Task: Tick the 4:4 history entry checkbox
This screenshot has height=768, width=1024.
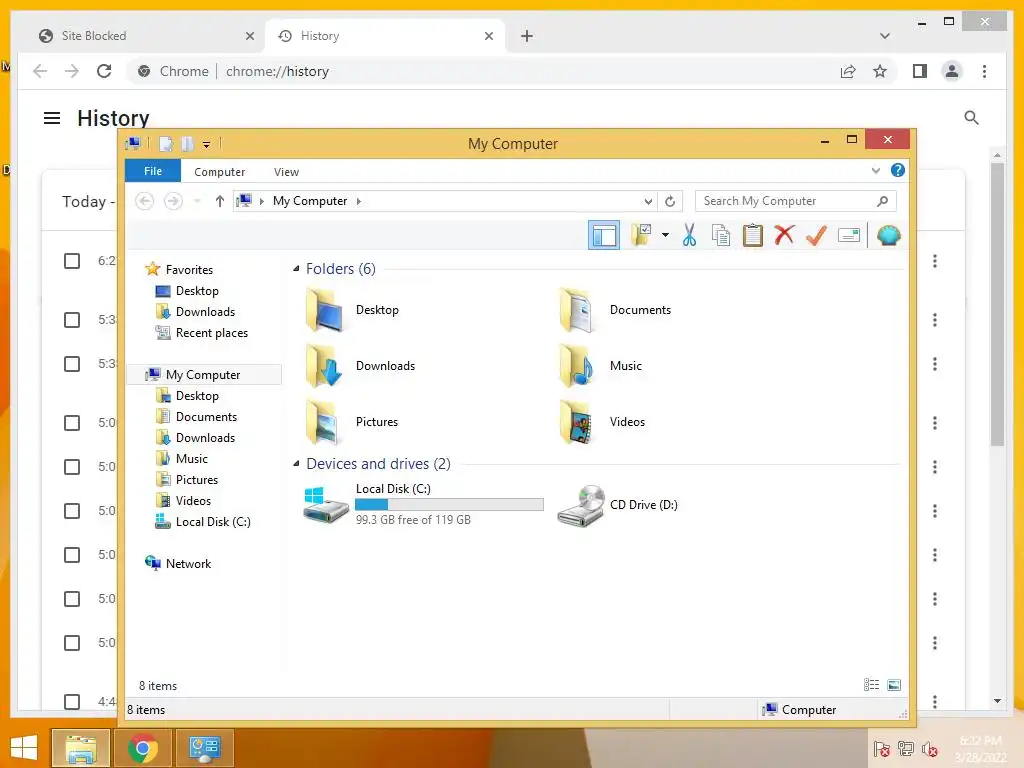Action: tap(72, 701)
